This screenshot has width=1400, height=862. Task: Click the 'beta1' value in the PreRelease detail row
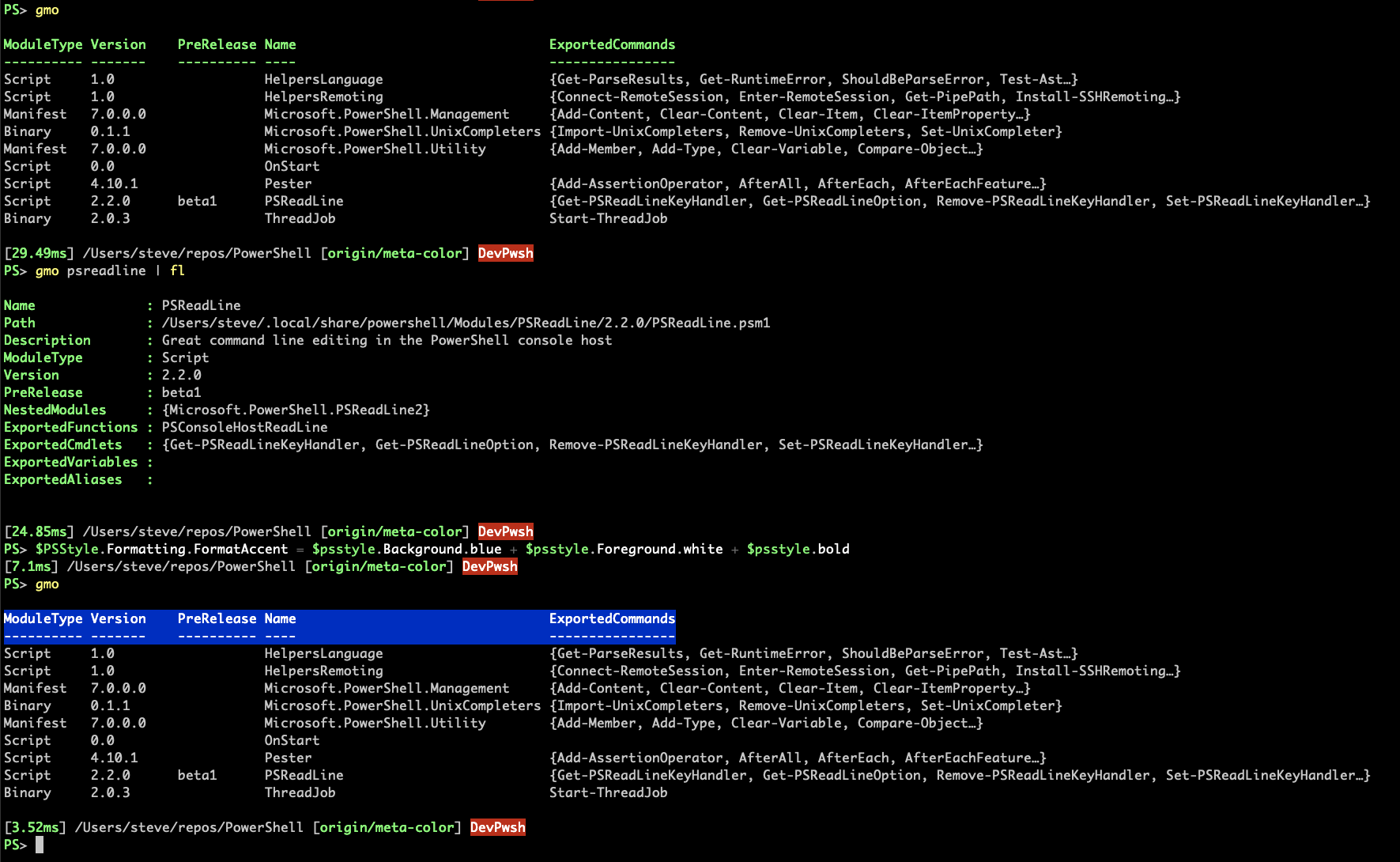181,392
